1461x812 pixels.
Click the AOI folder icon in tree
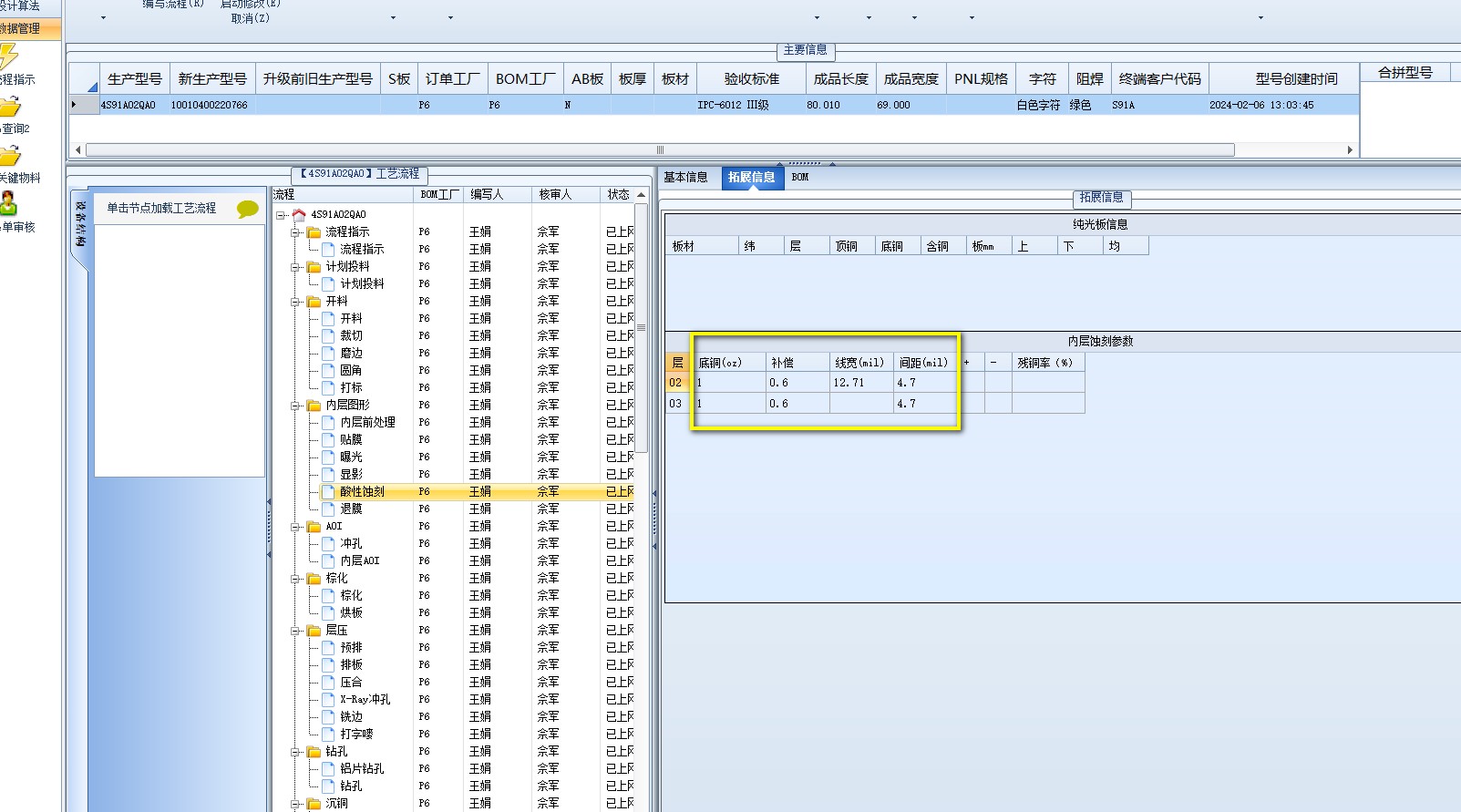[x=314, y=527]
